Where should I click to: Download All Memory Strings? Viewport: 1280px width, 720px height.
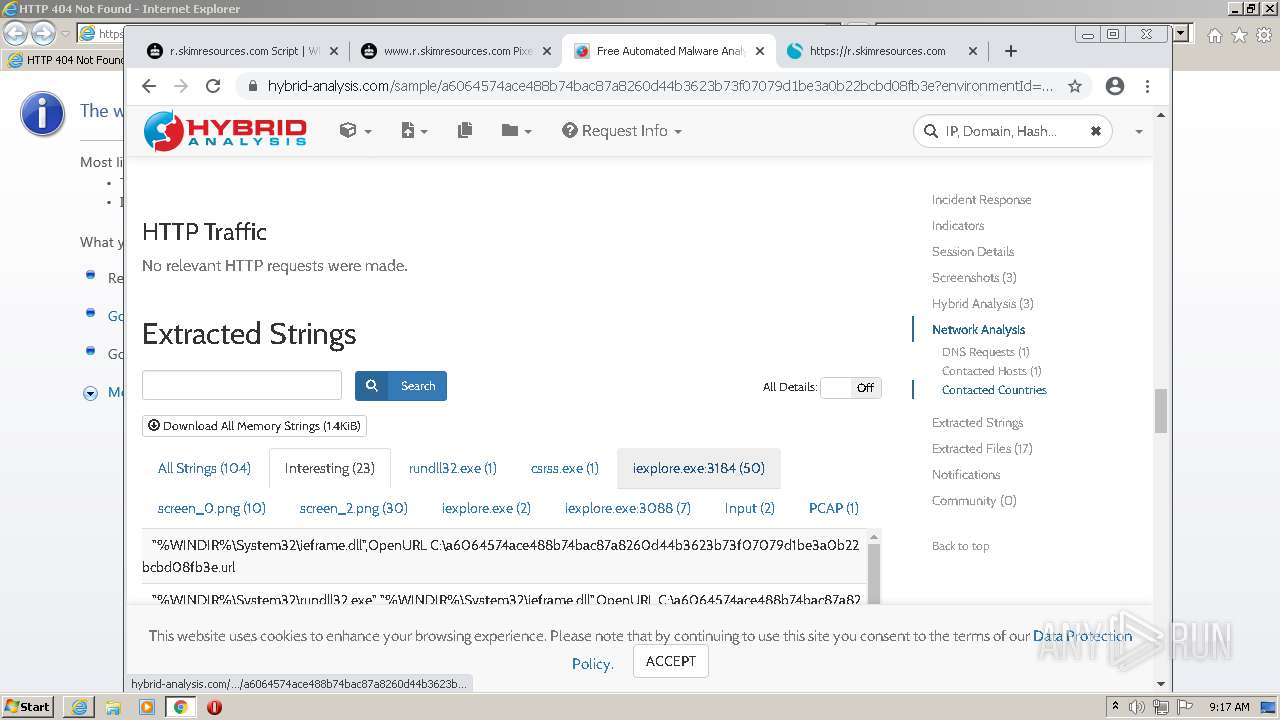(x=254, y=426)
